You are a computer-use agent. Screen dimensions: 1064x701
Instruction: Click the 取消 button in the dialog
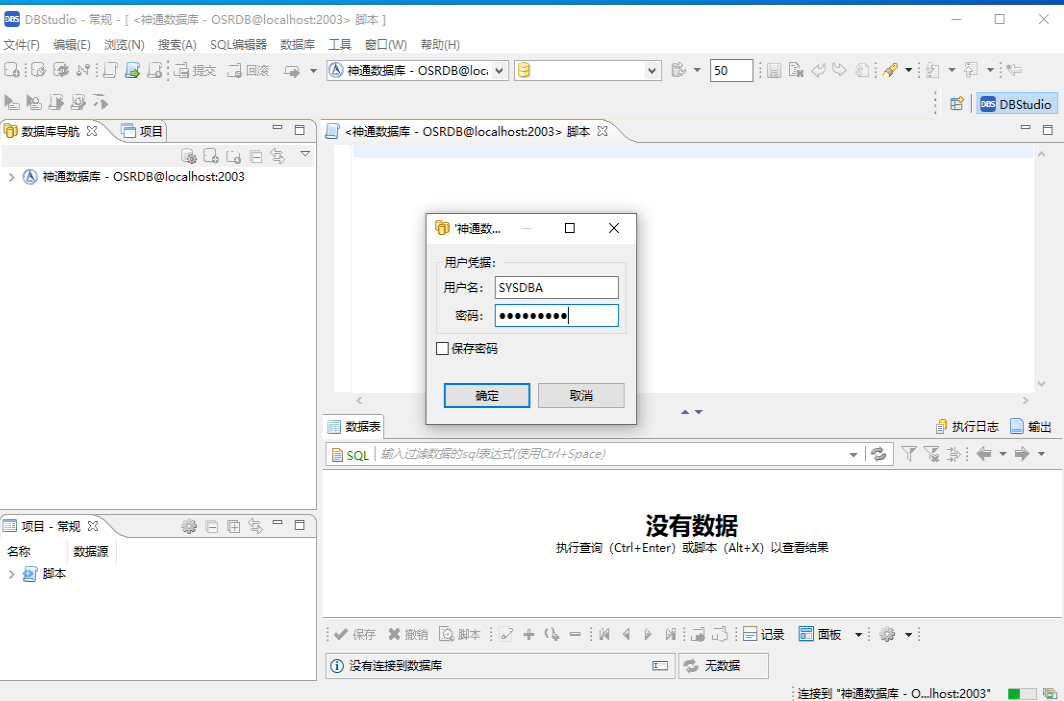[x=581, y=396]
